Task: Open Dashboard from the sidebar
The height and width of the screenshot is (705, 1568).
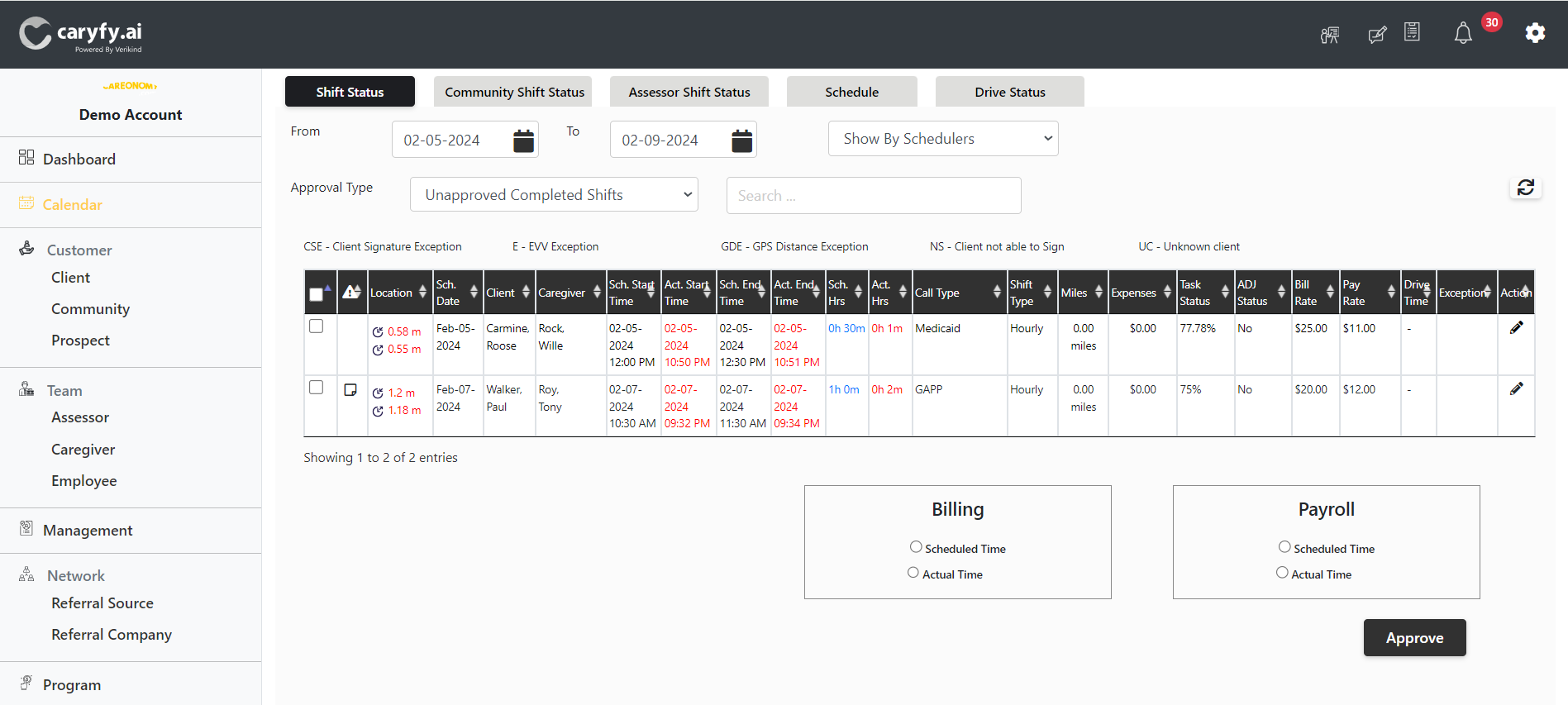Action: coord(79,159)
